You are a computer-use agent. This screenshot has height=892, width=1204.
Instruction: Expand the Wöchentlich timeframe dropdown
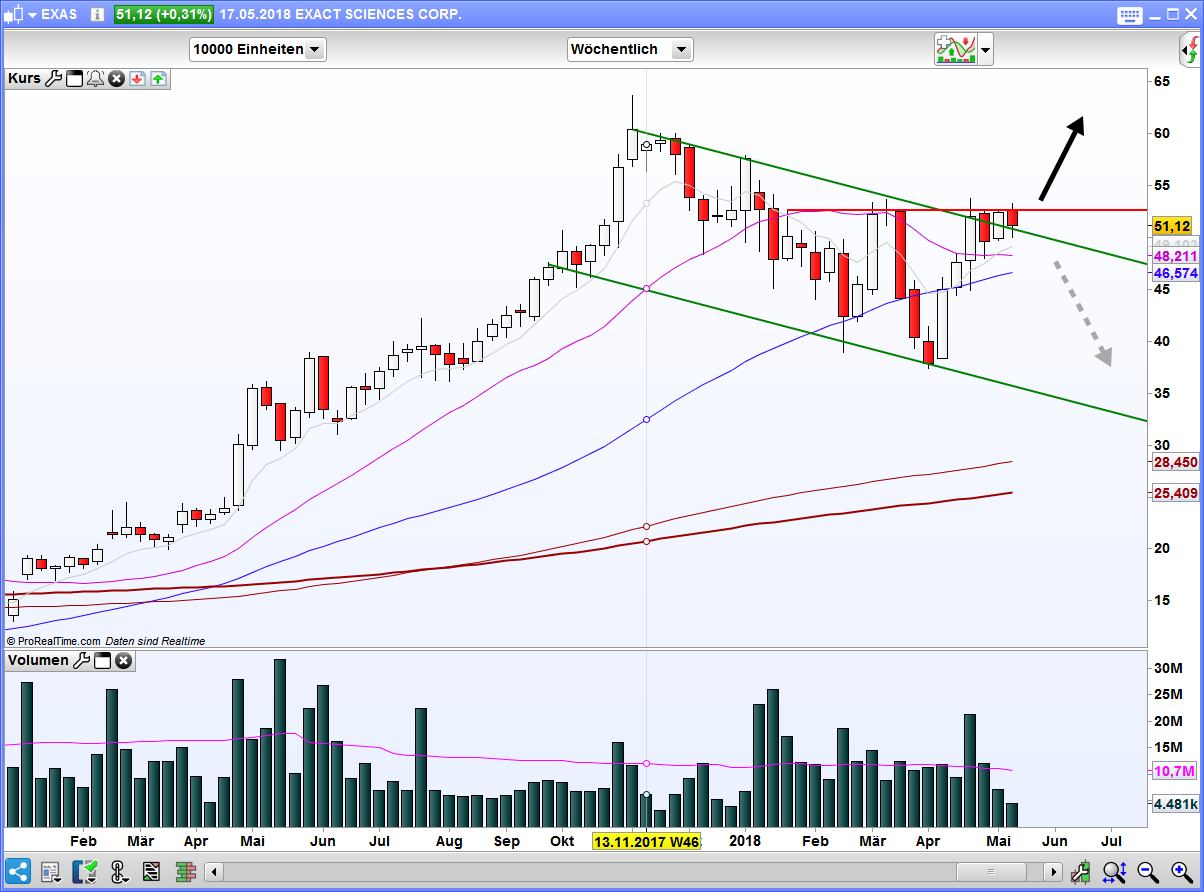tap(630, 49)
